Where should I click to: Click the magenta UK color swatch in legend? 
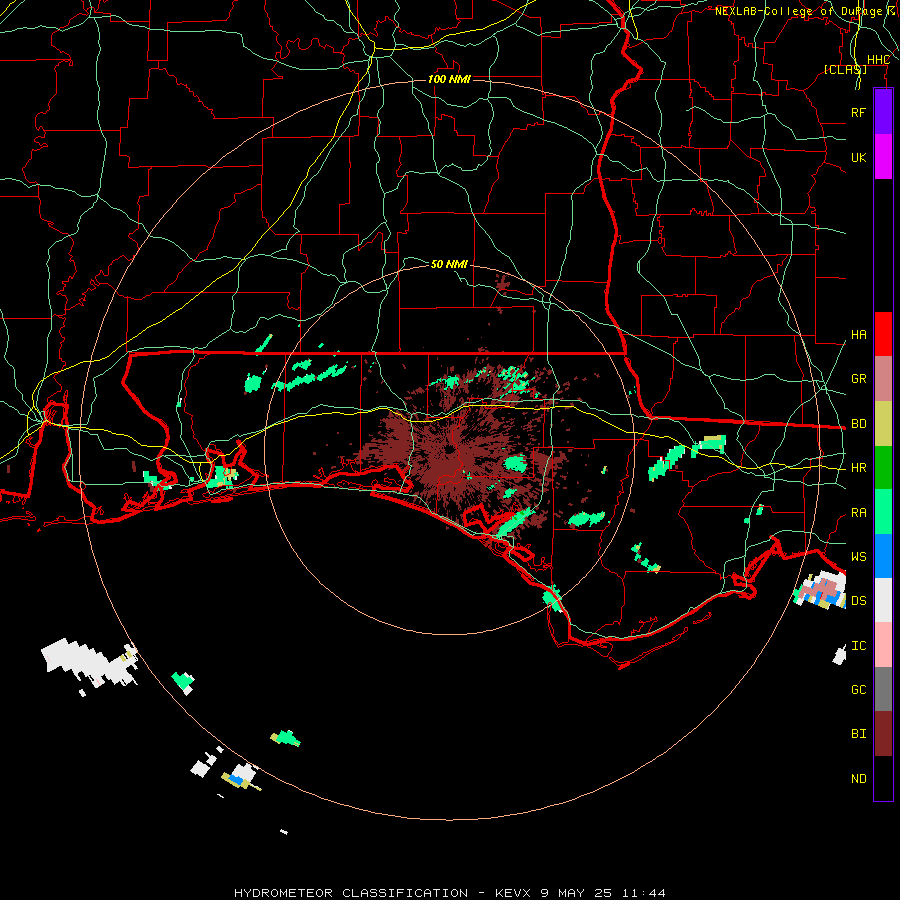pyautogui.click(x=883, y=157)
